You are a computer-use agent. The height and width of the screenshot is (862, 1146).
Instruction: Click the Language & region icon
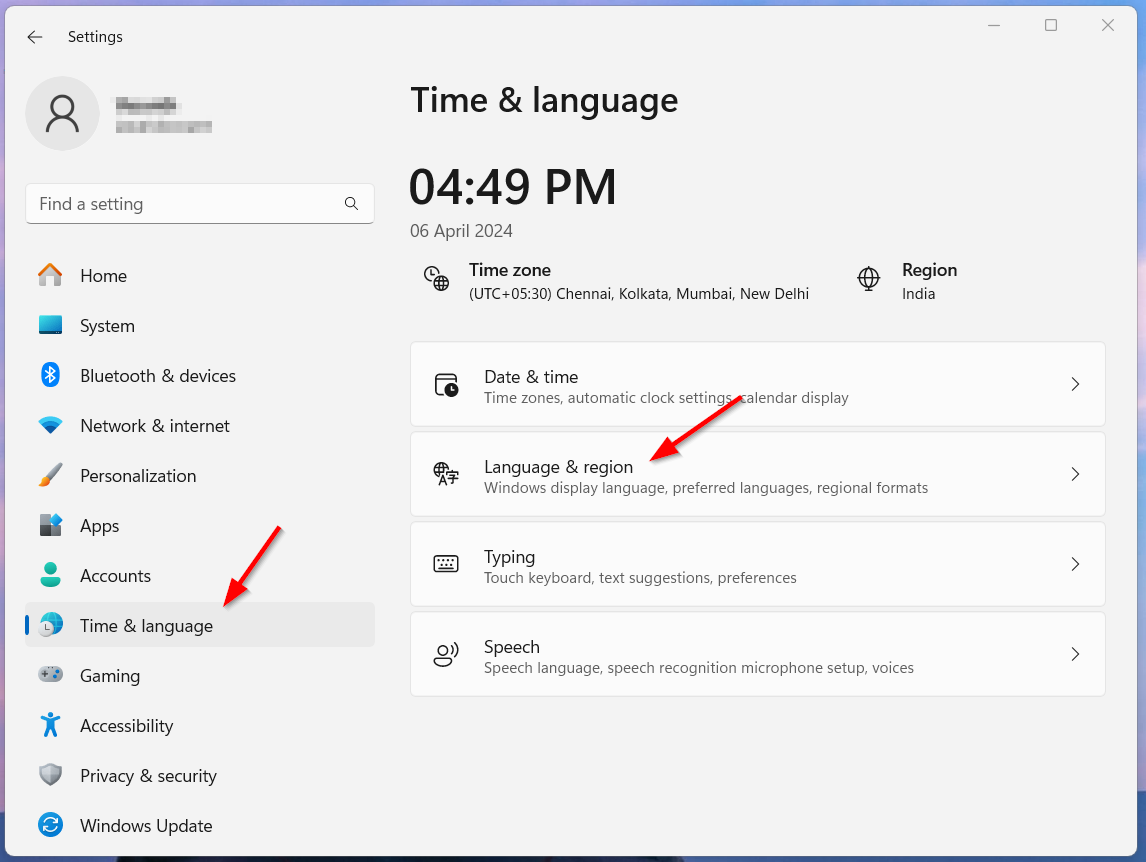[447, 474]
